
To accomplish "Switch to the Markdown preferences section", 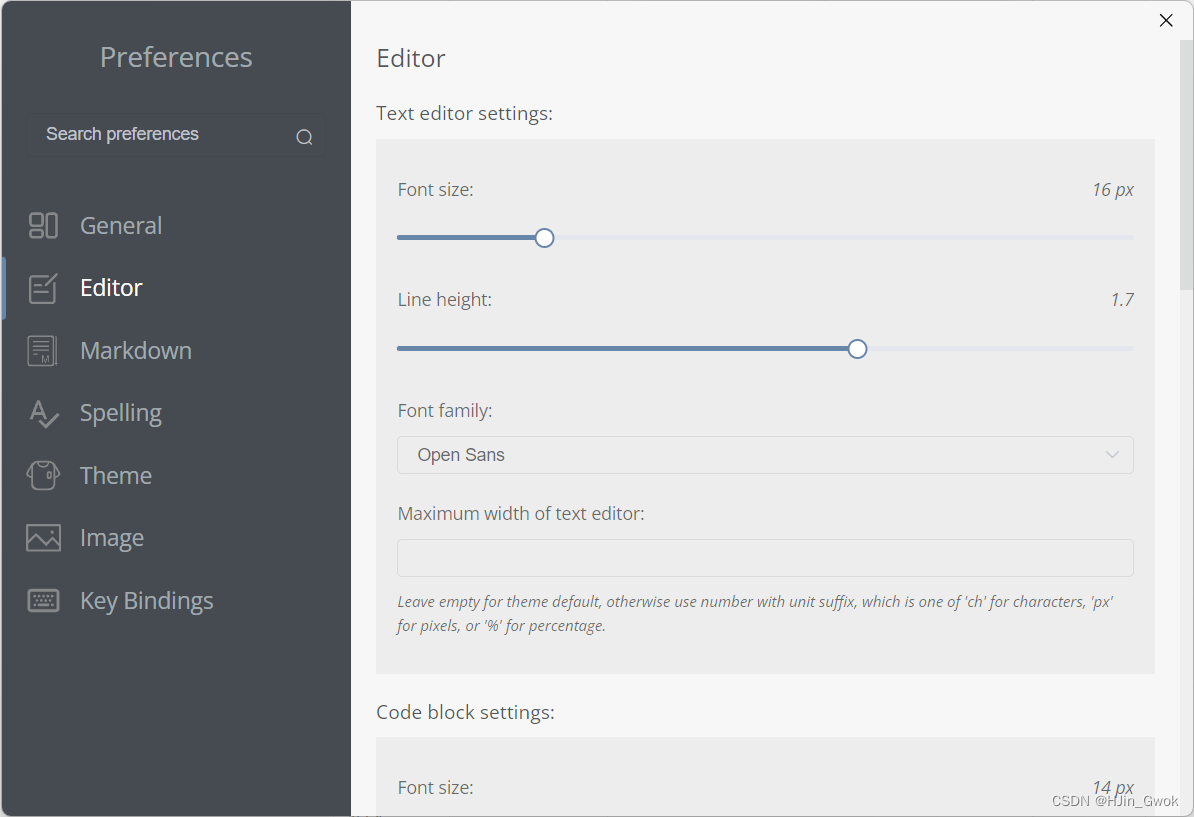I will [x=136, y=351].
